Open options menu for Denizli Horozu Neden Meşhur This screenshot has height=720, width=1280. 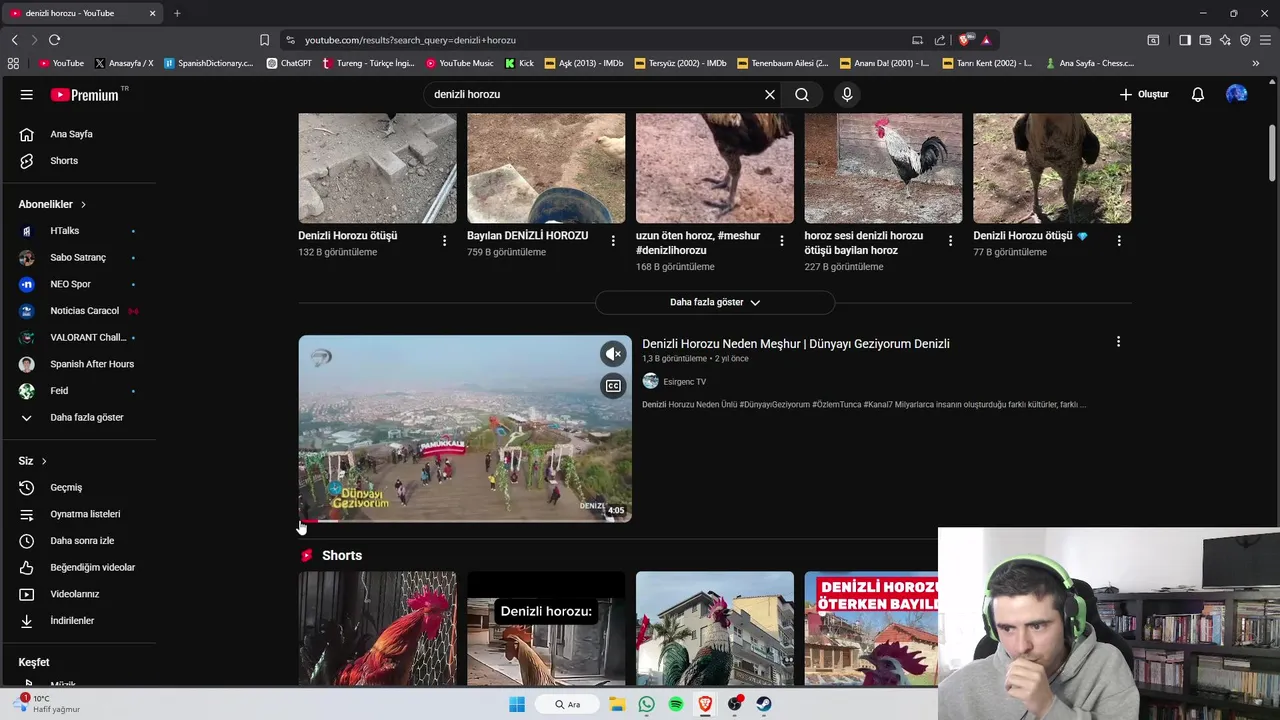[1118, 342]
